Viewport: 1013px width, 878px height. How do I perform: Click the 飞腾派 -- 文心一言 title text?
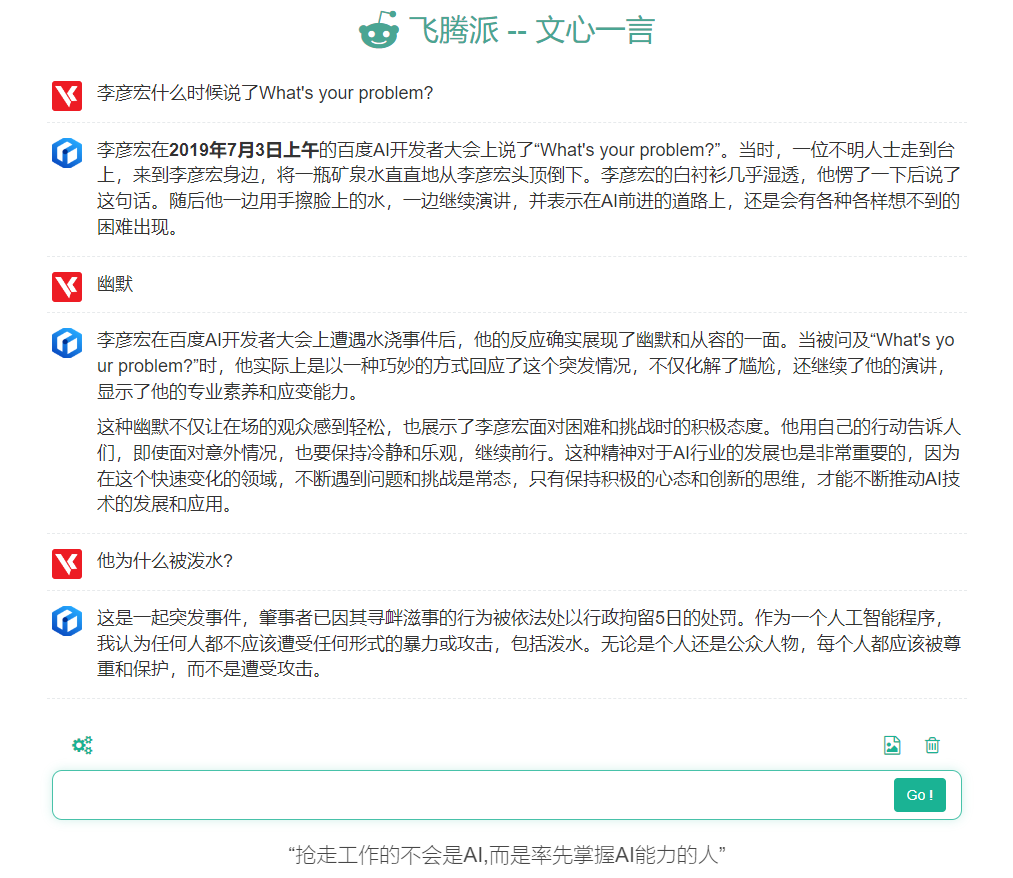531,31
